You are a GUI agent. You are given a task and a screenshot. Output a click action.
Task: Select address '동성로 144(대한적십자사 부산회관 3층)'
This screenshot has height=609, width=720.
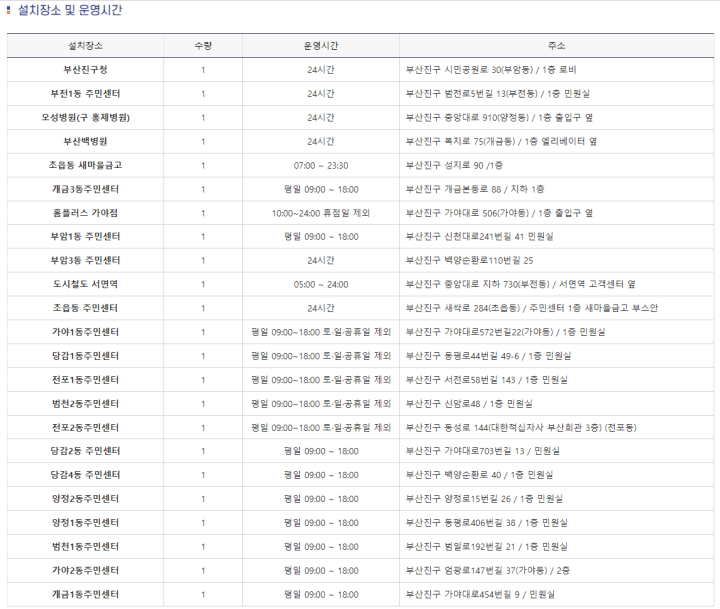[x=521, y=428]
